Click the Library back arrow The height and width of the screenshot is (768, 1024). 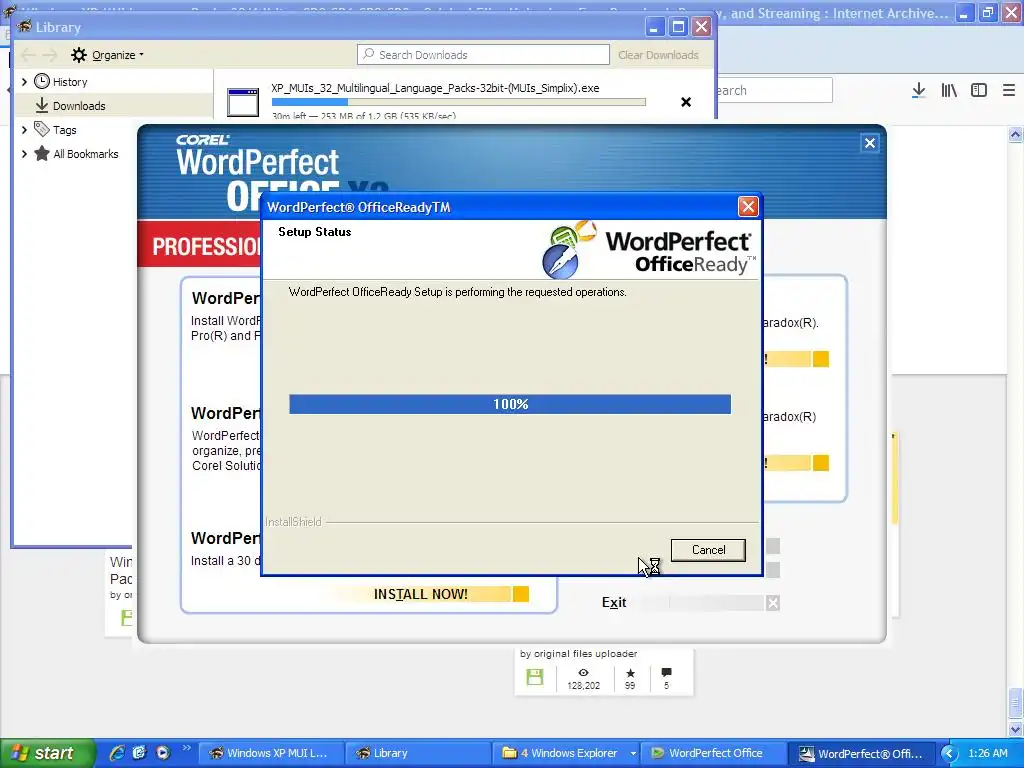tap(28, 55)
